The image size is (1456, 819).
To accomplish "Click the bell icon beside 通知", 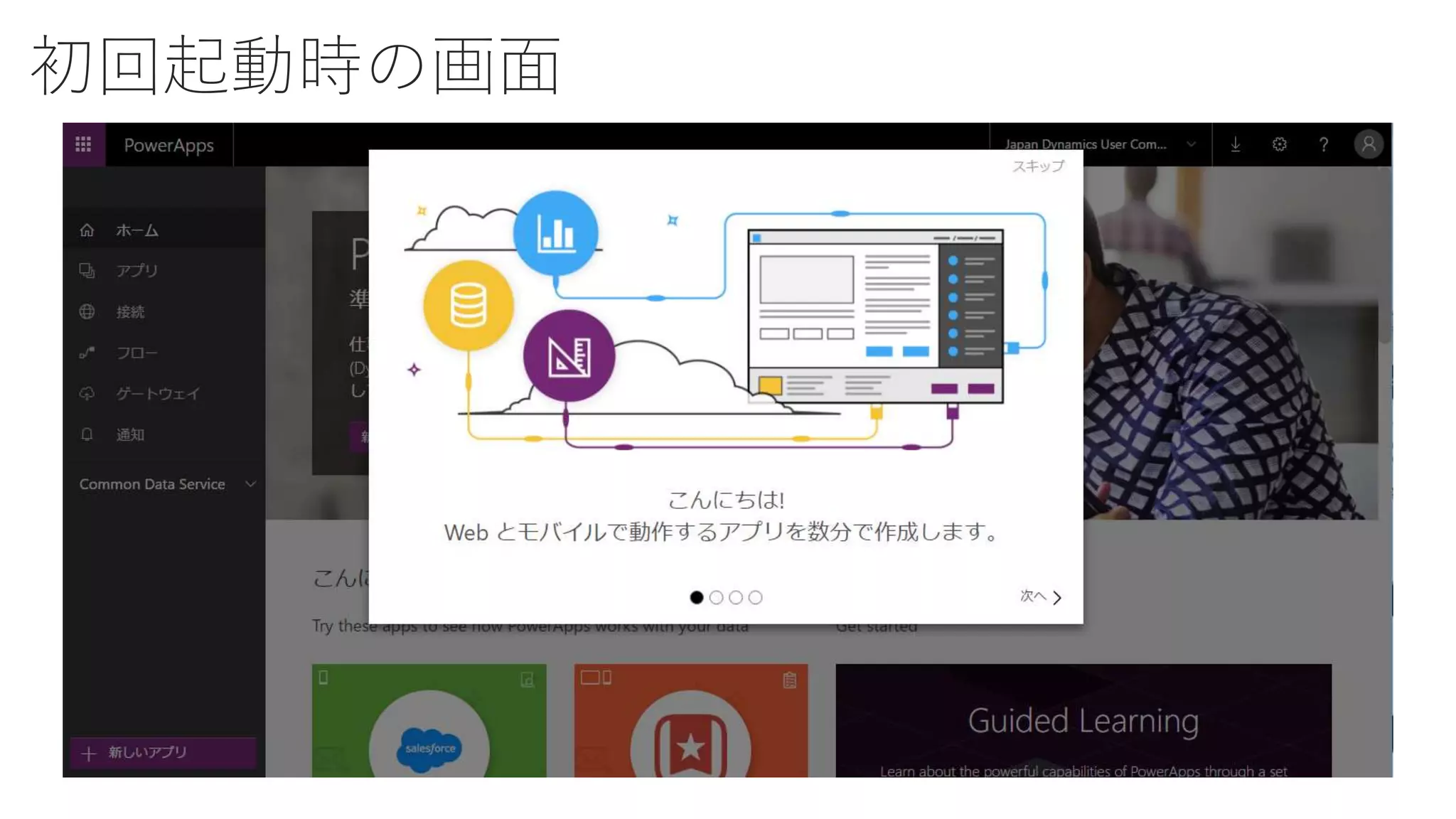I will click(x=87, y=434).
